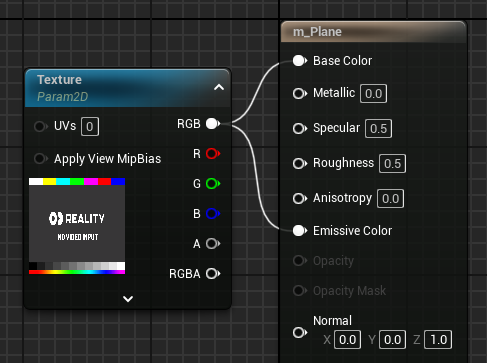Viewport: 487px width, 363px height.
Task: Click the UVs input pin
Action: click(41, 126)
